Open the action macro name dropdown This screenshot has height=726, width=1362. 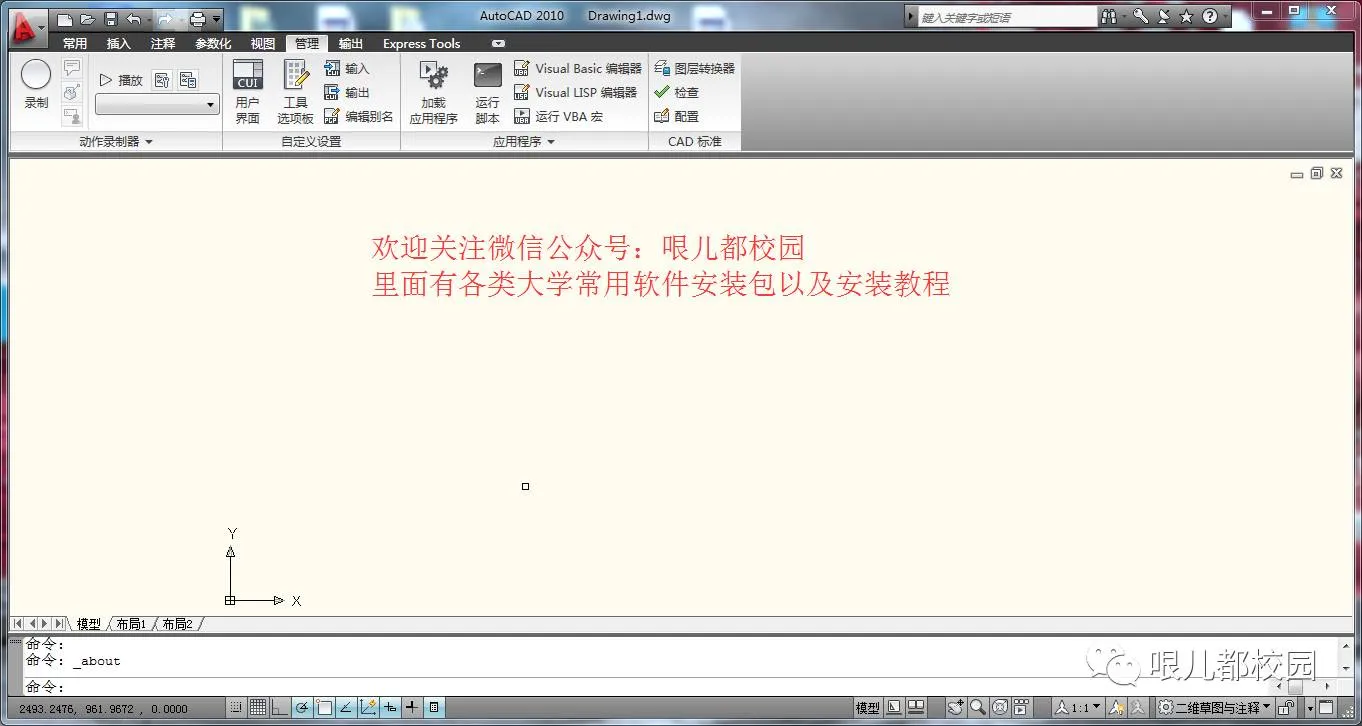pos(158,104)
